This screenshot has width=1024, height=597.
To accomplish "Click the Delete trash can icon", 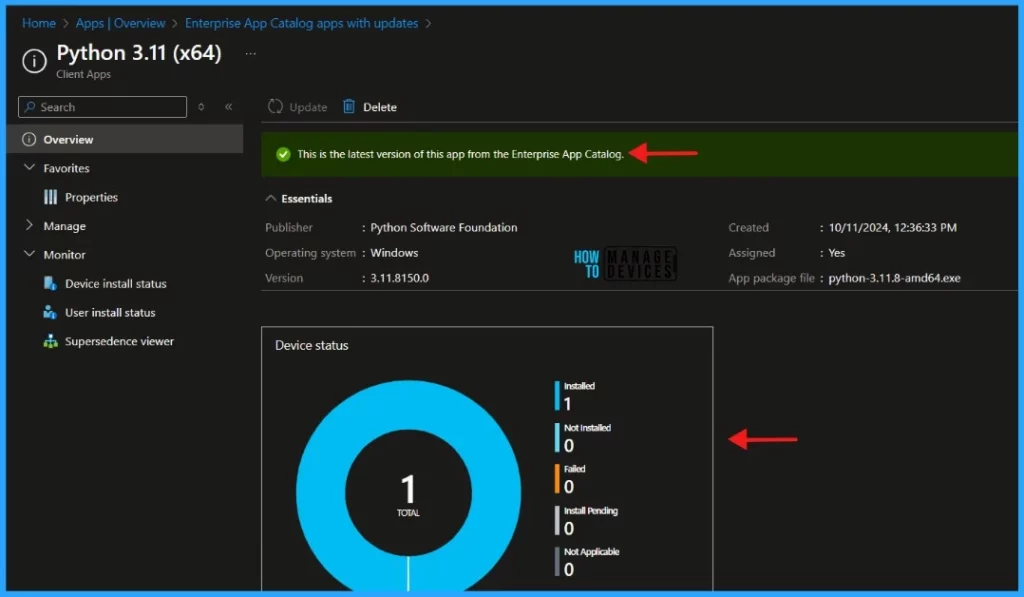I will (349, 106).
